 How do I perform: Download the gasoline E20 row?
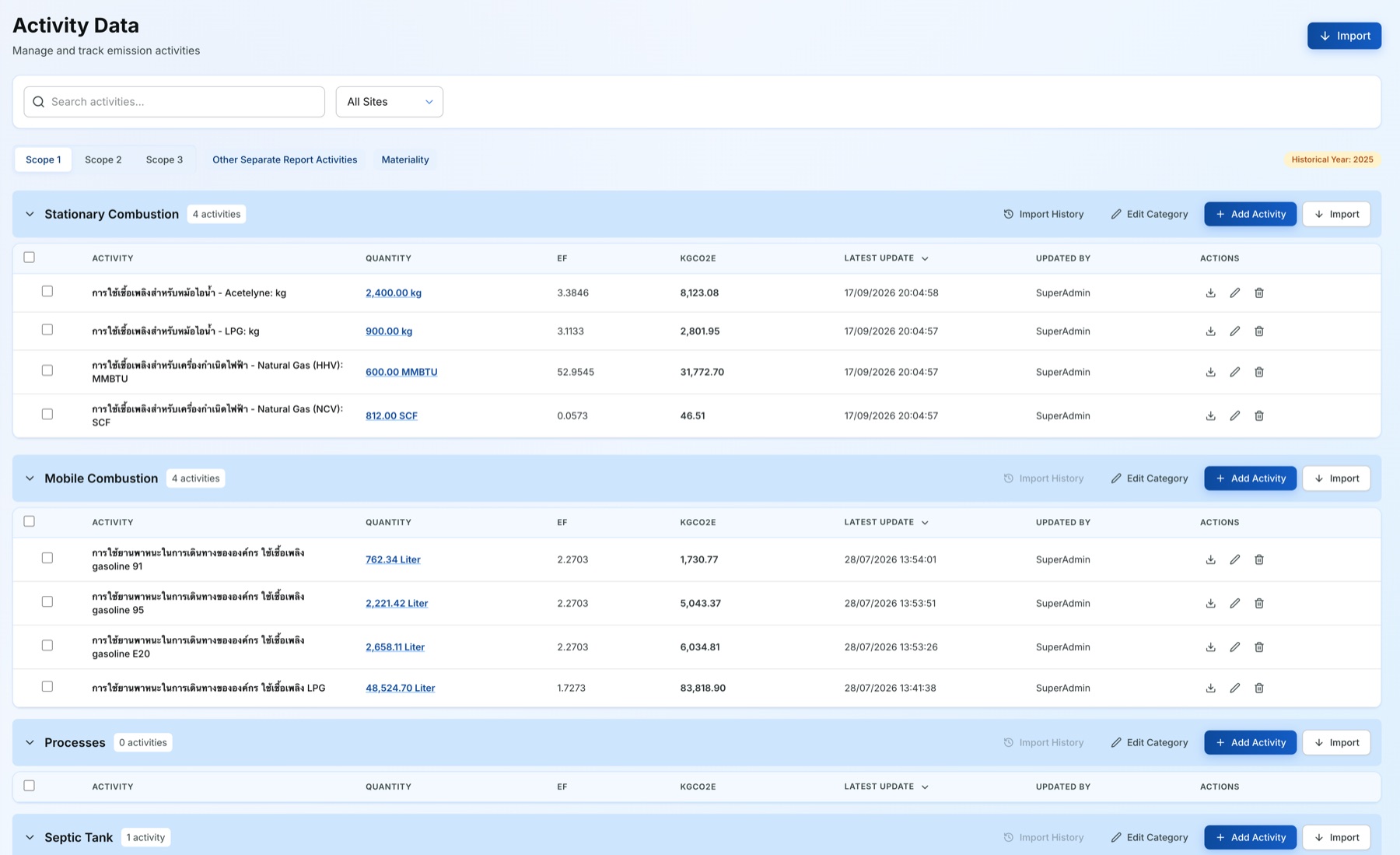[1210, 647]
